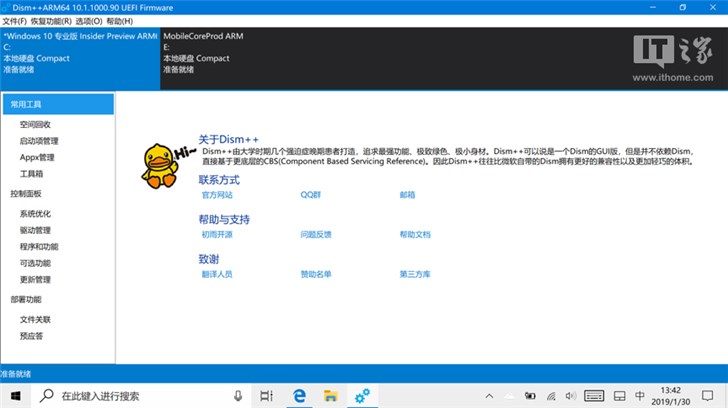This screenshot has height=408, width=728.
Task: Click the 赞助名单 link
Action: 316,274
